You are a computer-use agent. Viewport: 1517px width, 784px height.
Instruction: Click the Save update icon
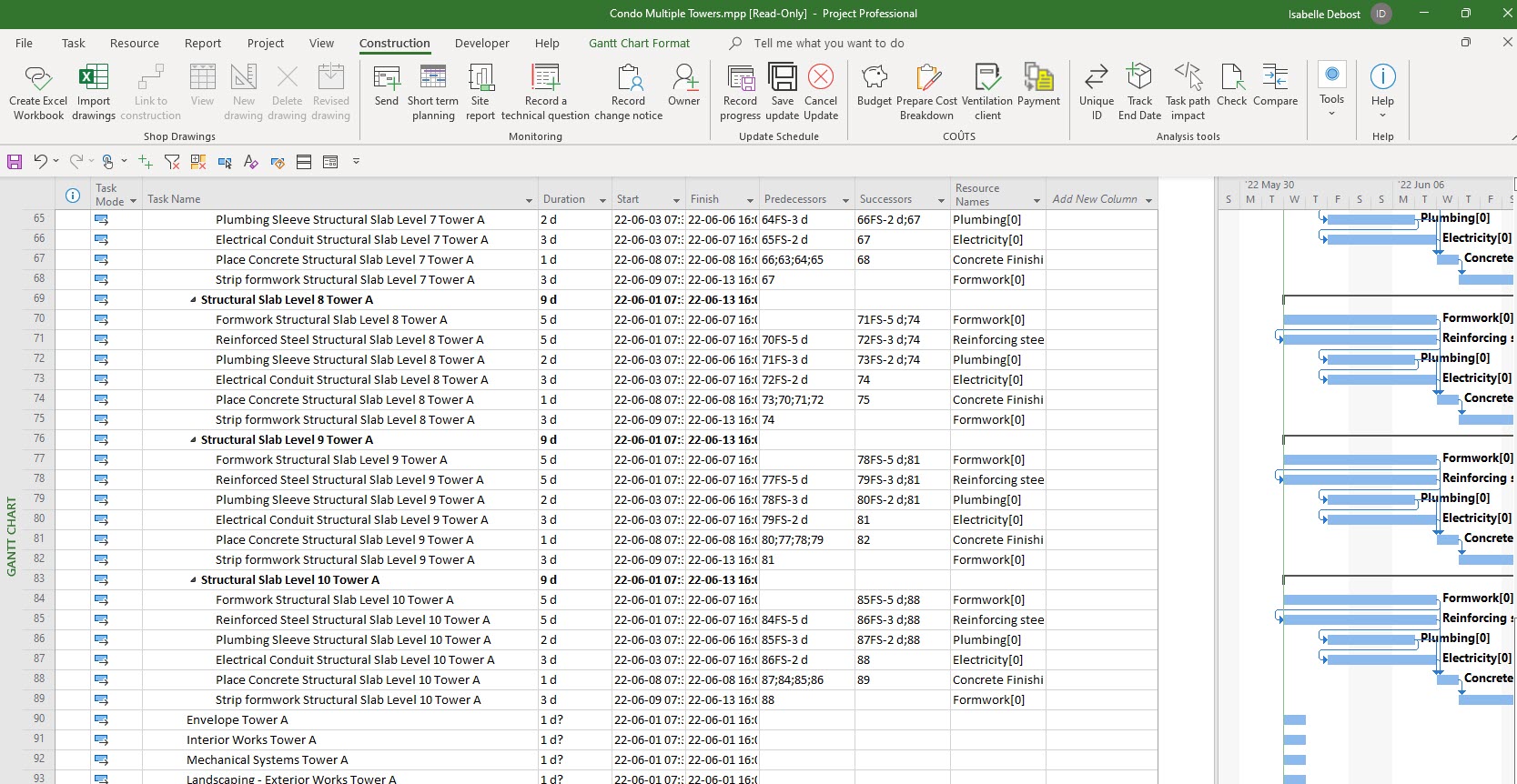click(x=782, y=79)
